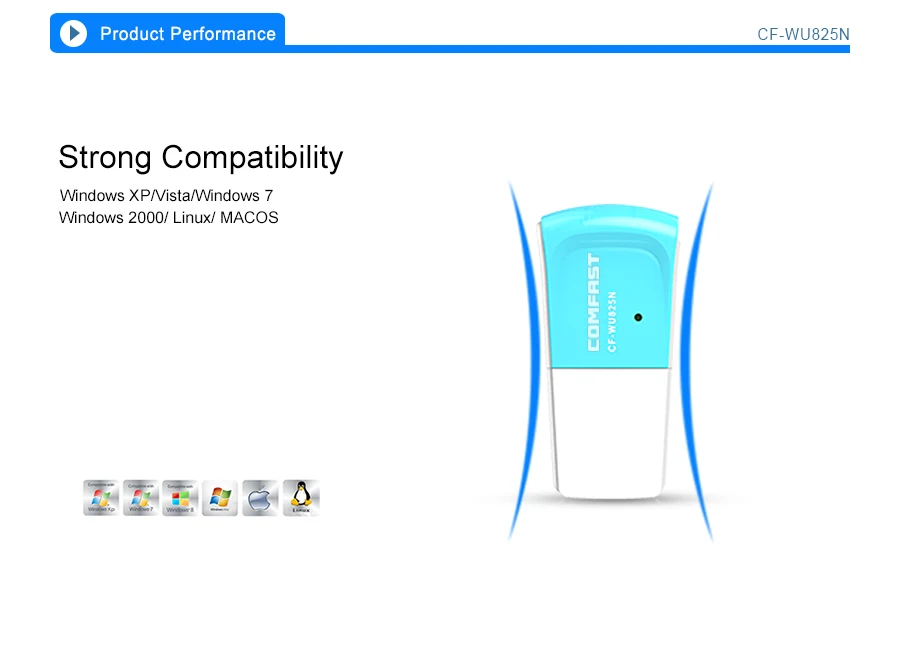Click the Windows 7 compatibility icon

(x=141, y=498)
